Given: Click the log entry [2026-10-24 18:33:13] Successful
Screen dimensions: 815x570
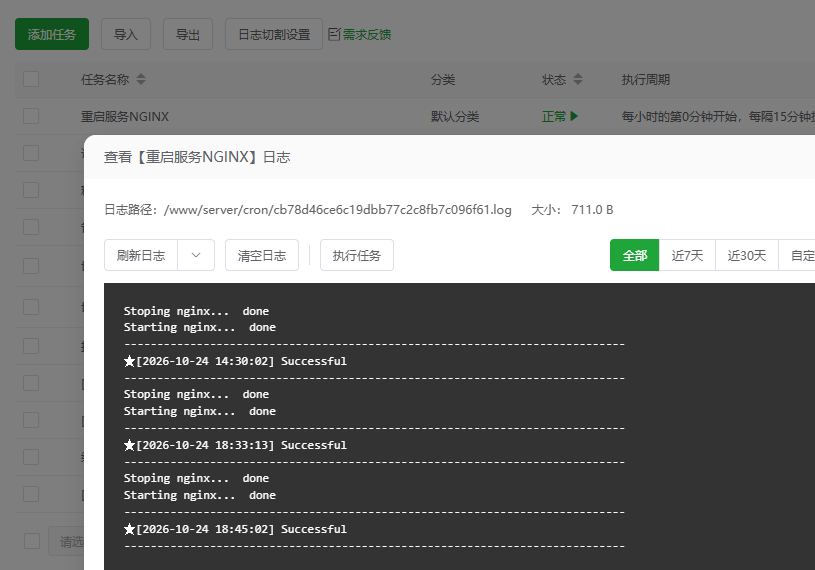Looking at the screenshot, I should click(x=235, y=445).
